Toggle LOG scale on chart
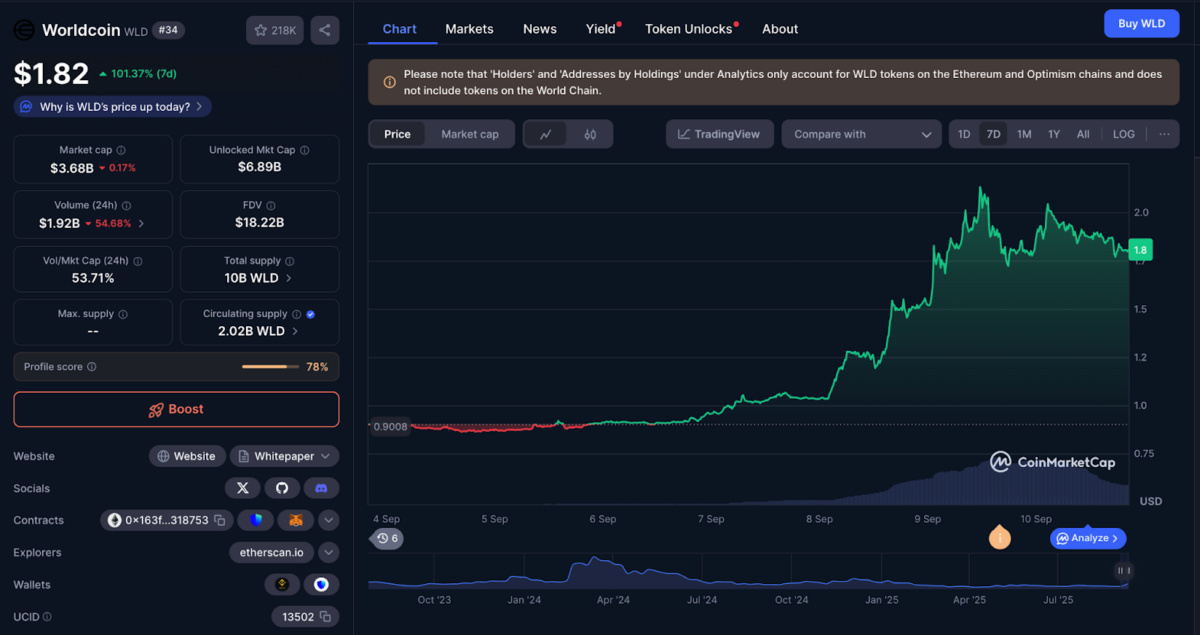The image size is (1200, 635). pos(1124,134)
